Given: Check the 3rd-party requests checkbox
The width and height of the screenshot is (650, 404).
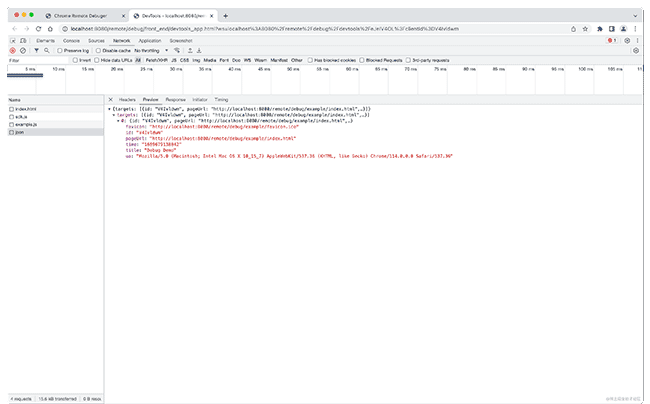Looking at the screenshot, I should tap(408, 60).
